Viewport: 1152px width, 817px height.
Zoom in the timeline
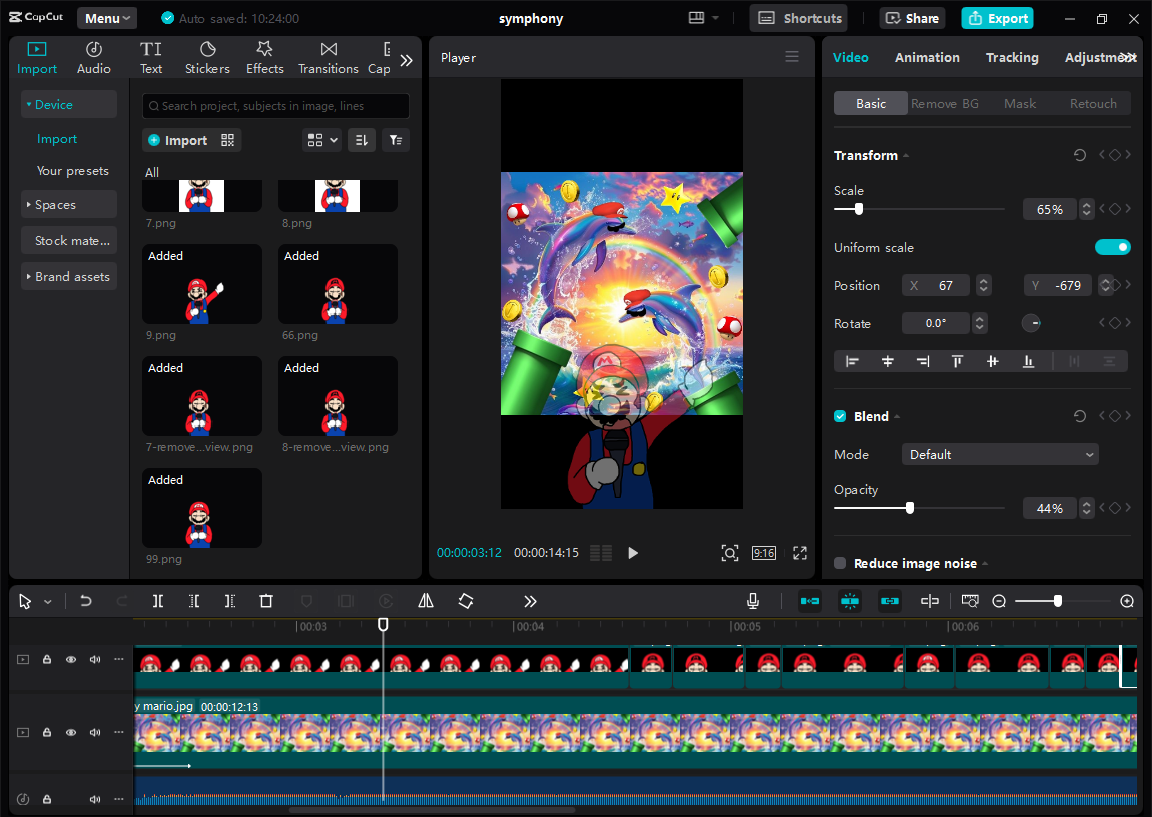(x=1127, y=601)
